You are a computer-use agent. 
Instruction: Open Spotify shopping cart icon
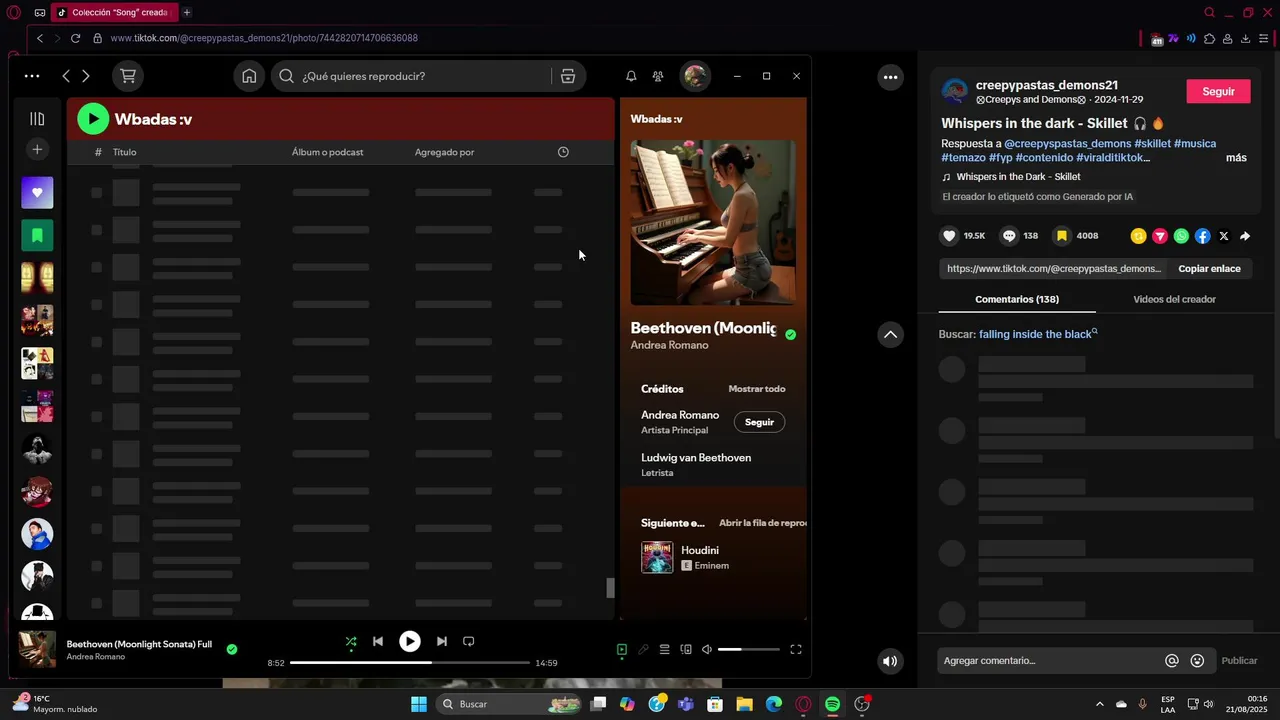coord(128,76)
